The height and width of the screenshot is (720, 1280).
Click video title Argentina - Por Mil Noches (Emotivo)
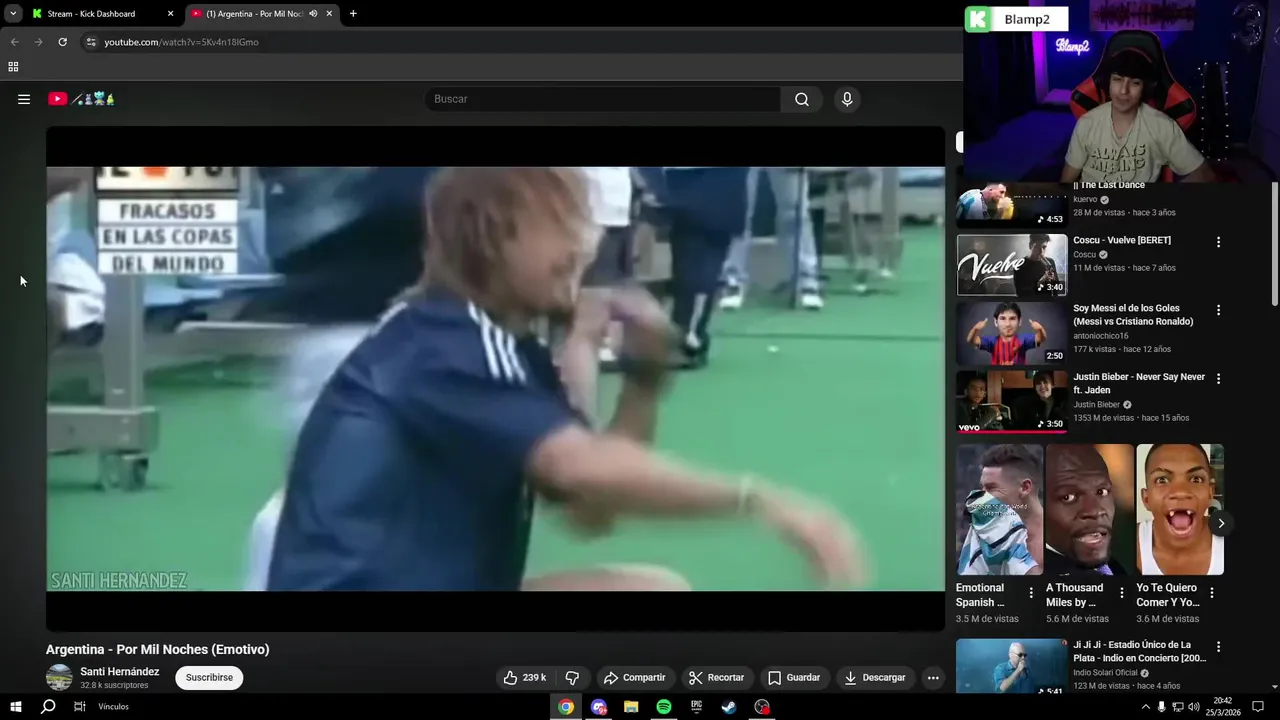tap(157, 649)
